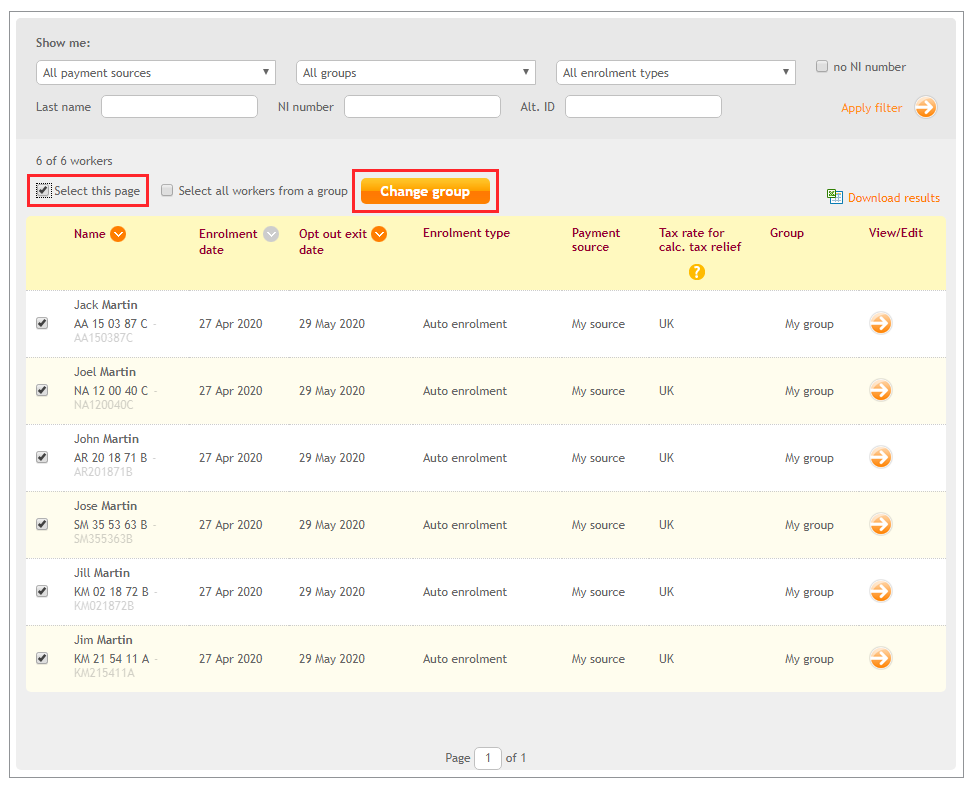Open View/Edit arrow for Jose Martin
The image size is (975, 791).
[880, 524]
